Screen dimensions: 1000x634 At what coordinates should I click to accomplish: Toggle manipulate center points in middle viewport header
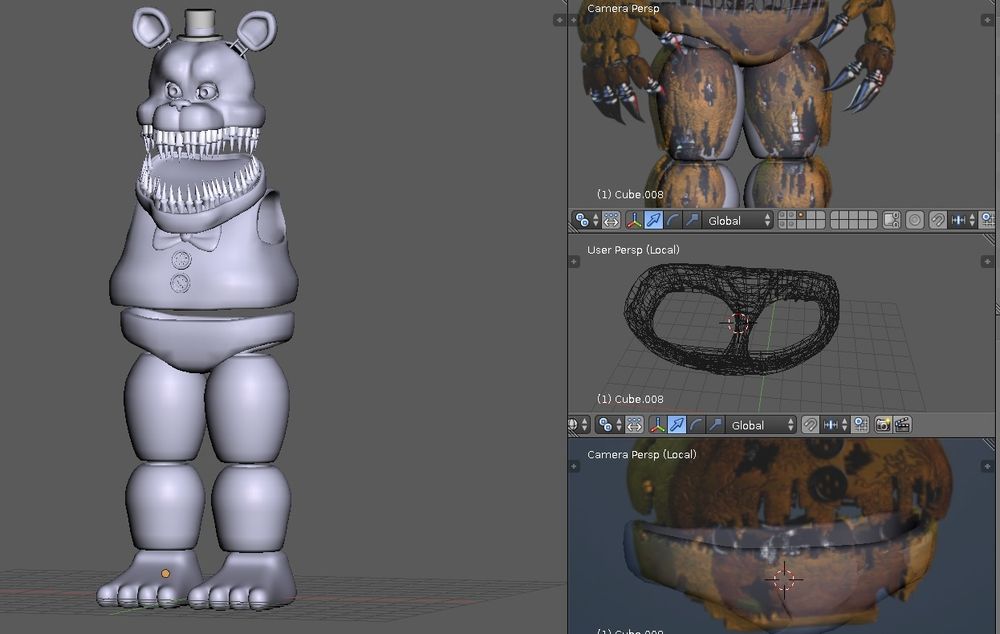[634, 424]
